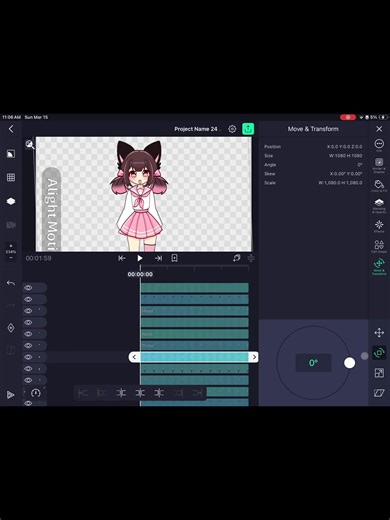This screenshot has height=520, width=390.
Task: Jump to start of timeline
Action: tap(122, 258)
